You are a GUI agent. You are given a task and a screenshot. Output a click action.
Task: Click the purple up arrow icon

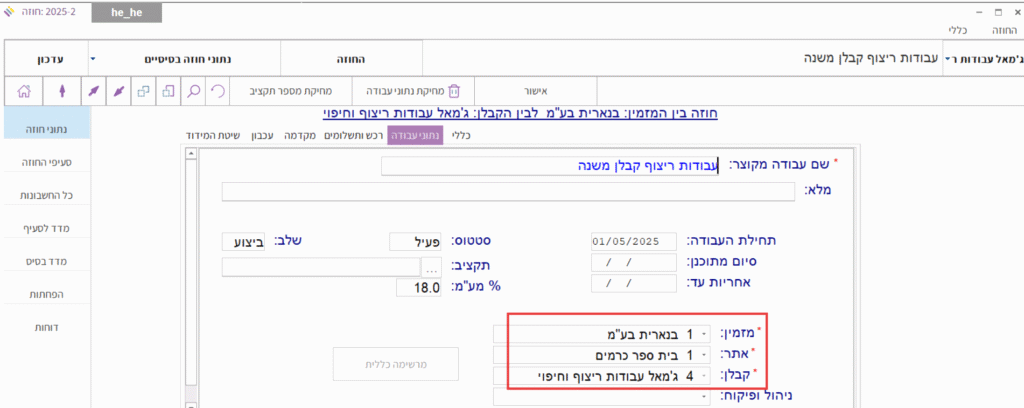(62, 90)
